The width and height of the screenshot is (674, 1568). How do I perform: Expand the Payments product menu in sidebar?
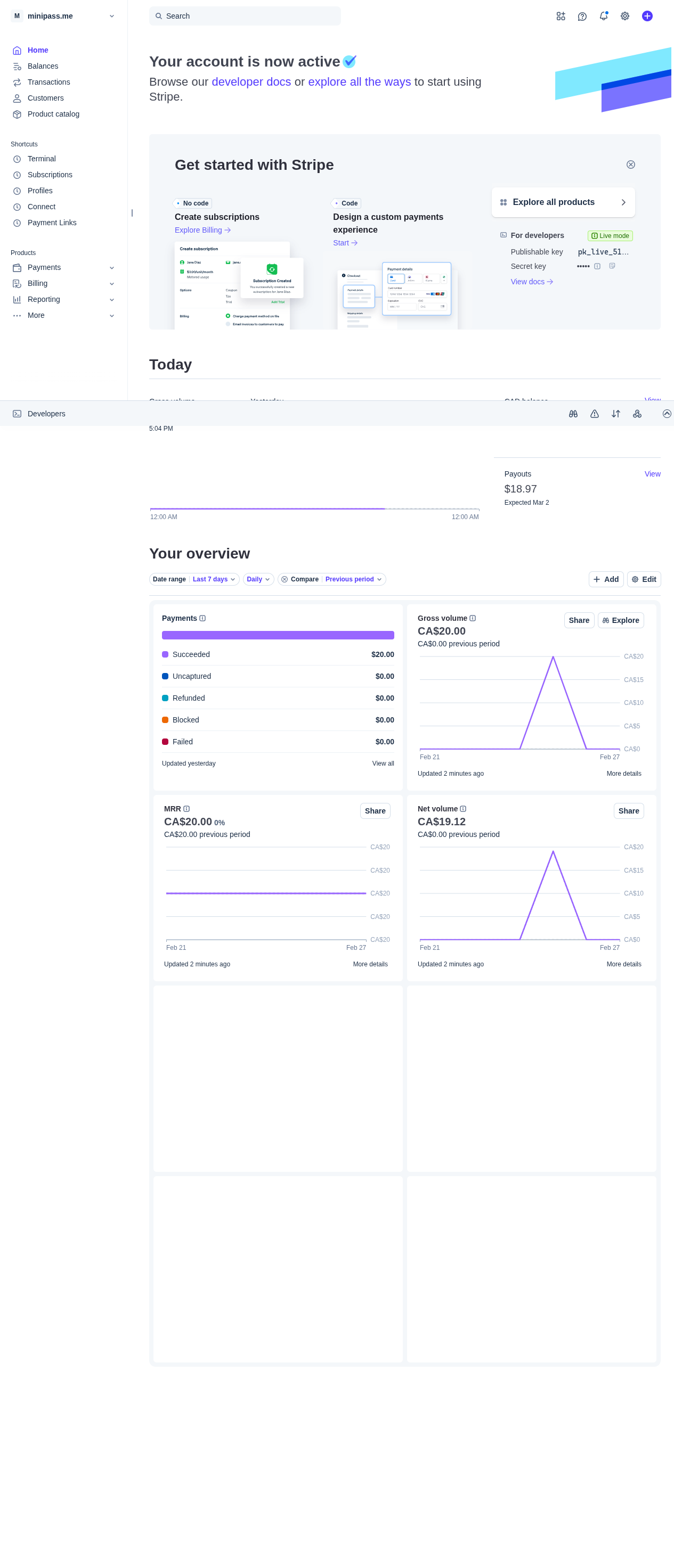(x=111, y=268)
